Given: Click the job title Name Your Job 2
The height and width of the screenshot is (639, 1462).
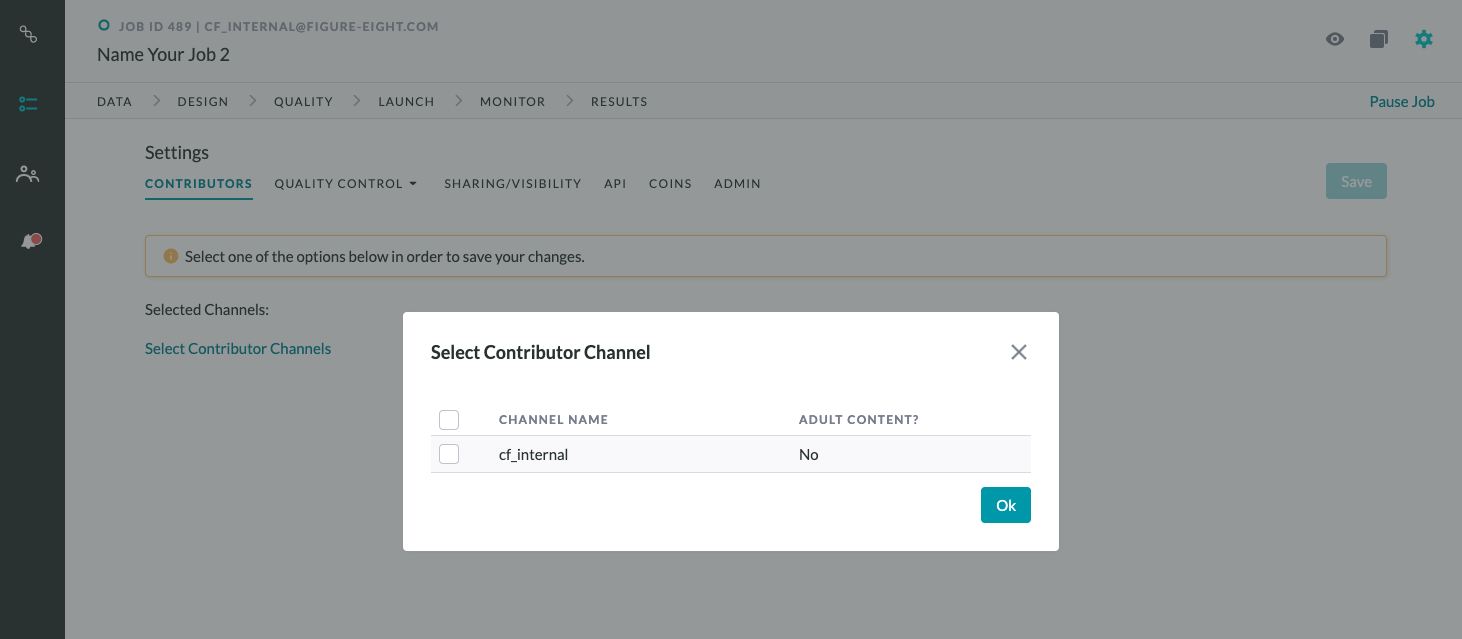Looking at the screenshot, I should [x=163, y=55].
